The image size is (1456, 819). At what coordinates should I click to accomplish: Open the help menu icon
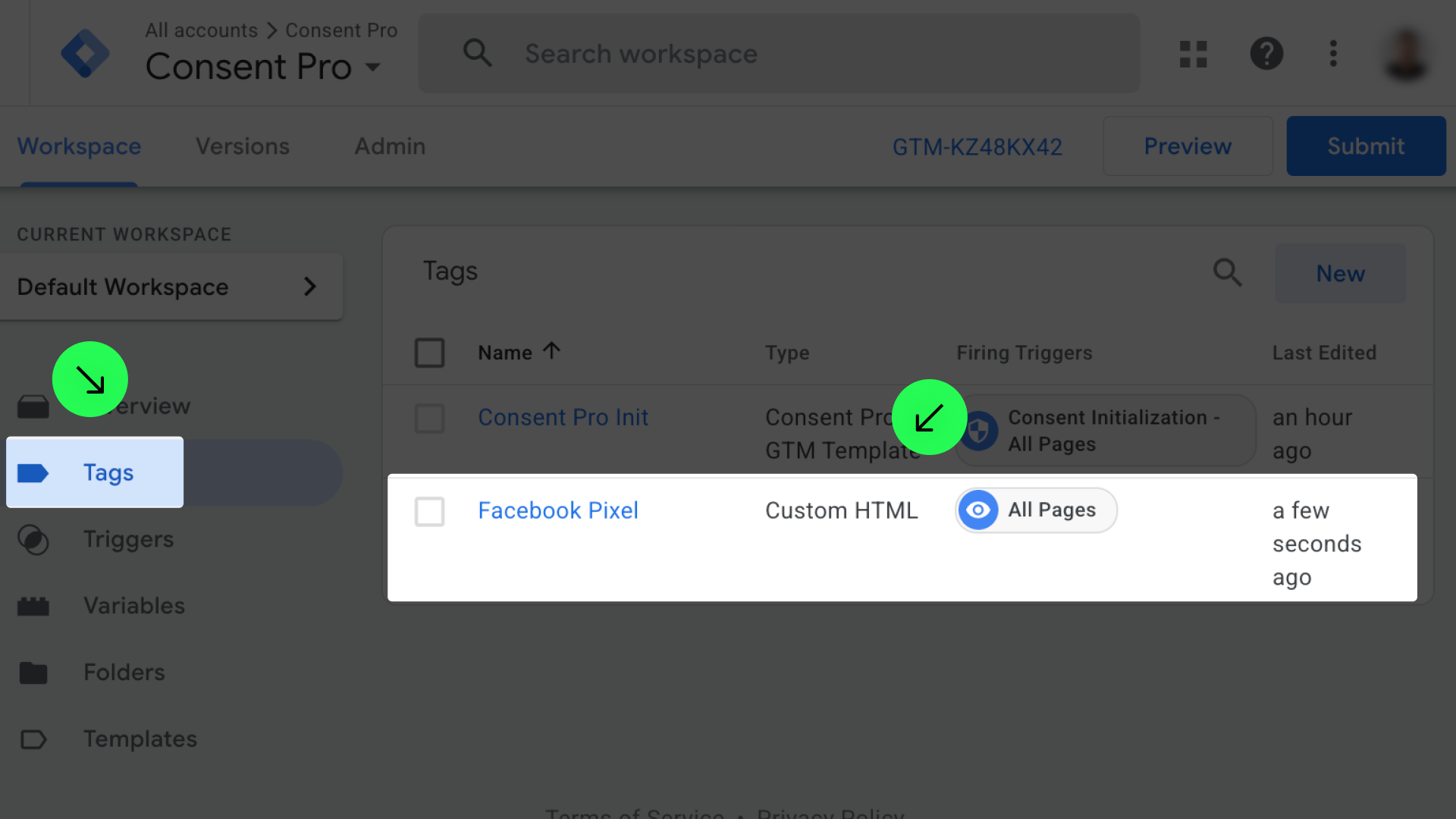point(1266,54)
